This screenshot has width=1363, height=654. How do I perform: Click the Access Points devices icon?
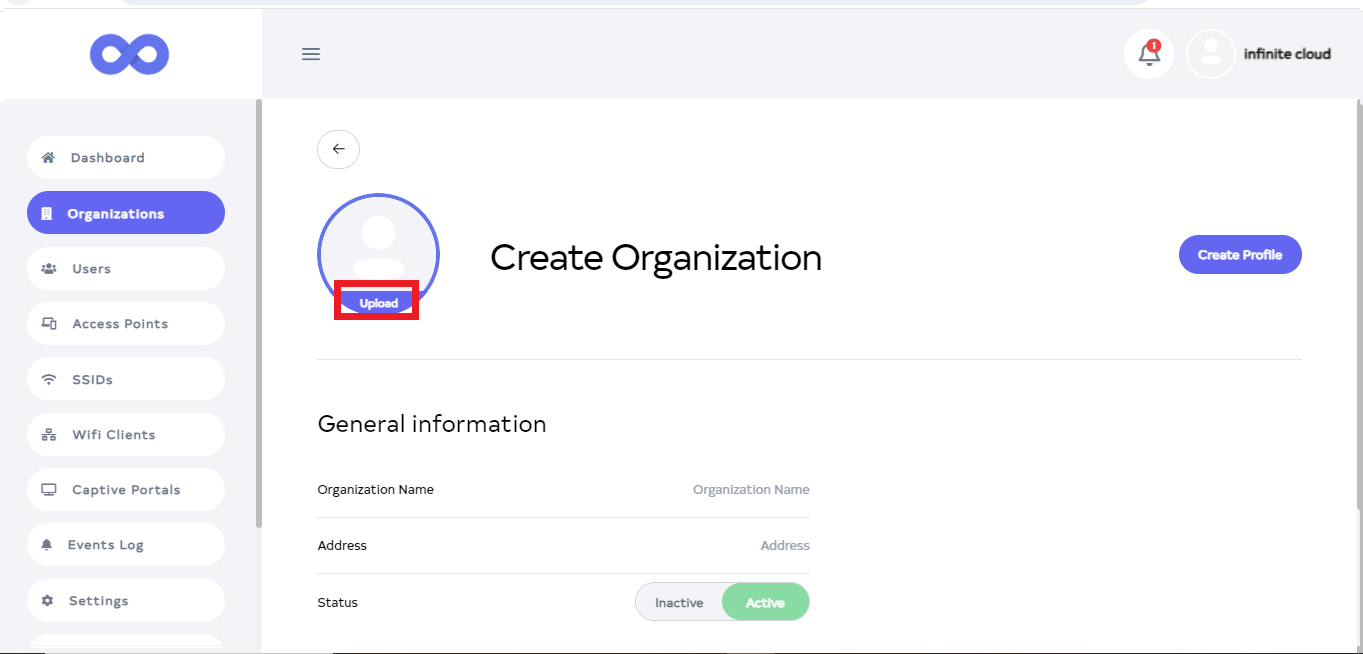[x=48, y=324]
